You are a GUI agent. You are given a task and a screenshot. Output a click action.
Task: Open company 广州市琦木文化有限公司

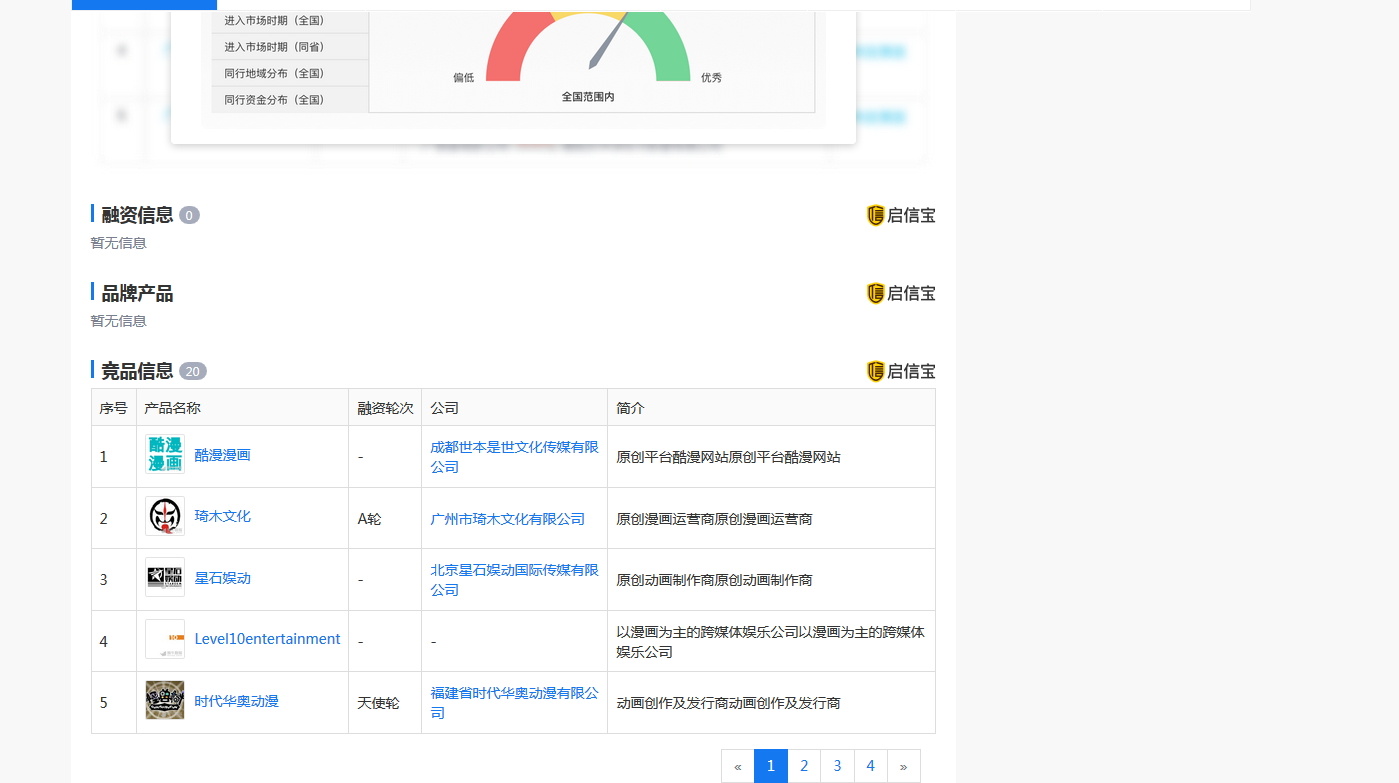507,519
